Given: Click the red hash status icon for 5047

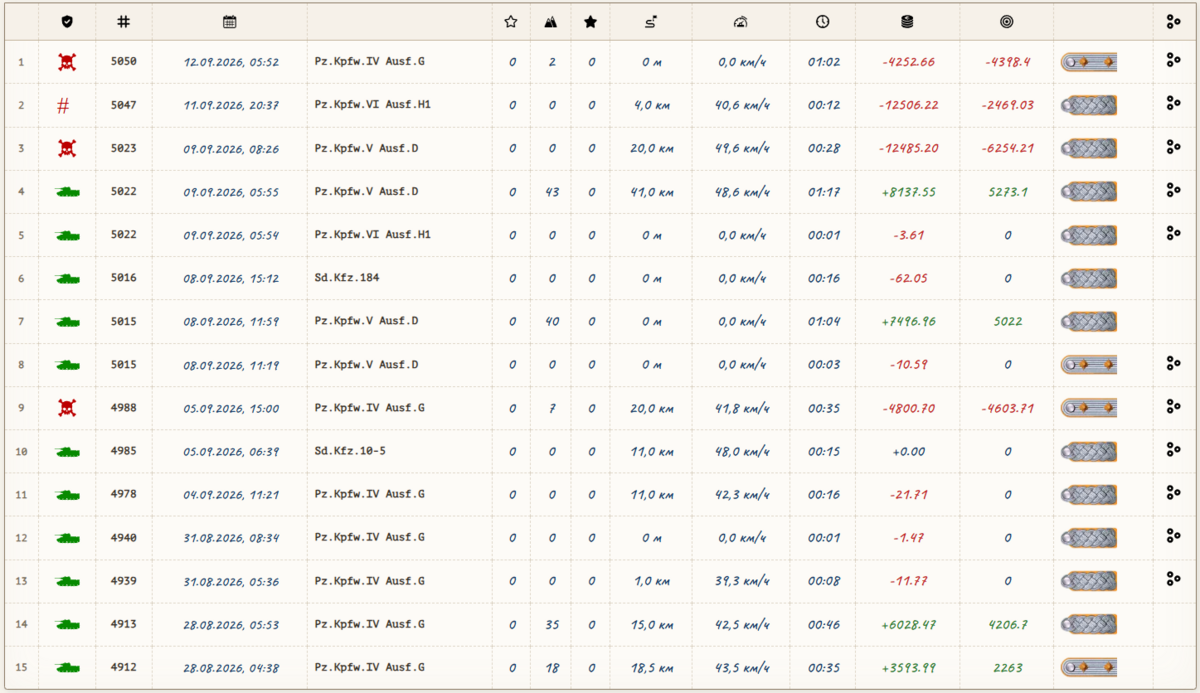Looking at the screenshot, I should 63,105.
